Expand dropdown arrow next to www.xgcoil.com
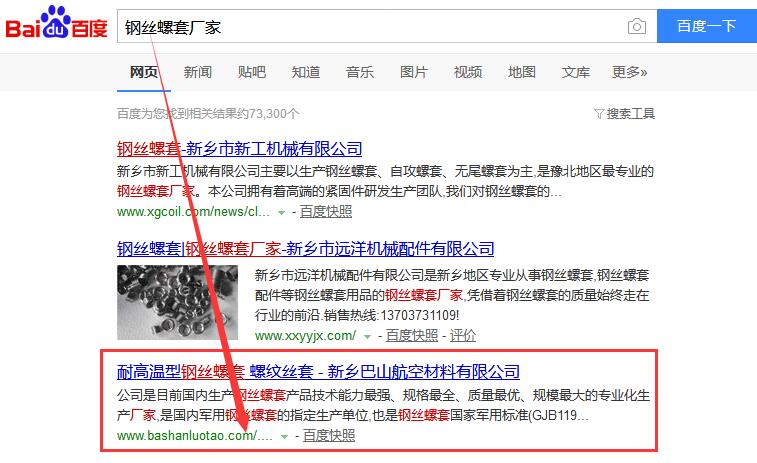Viewport: 757px width, 463px height. point(282,212)
